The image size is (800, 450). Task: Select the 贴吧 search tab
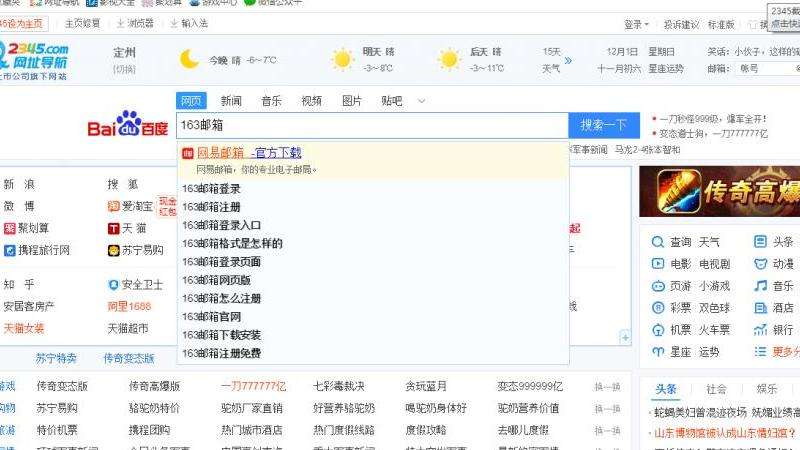(392, 101)
